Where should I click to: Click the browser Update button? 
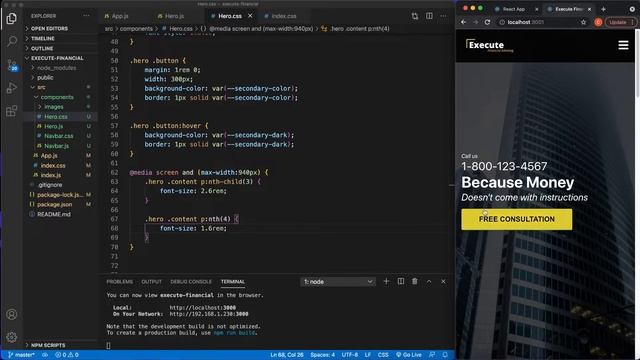(620, 22)
